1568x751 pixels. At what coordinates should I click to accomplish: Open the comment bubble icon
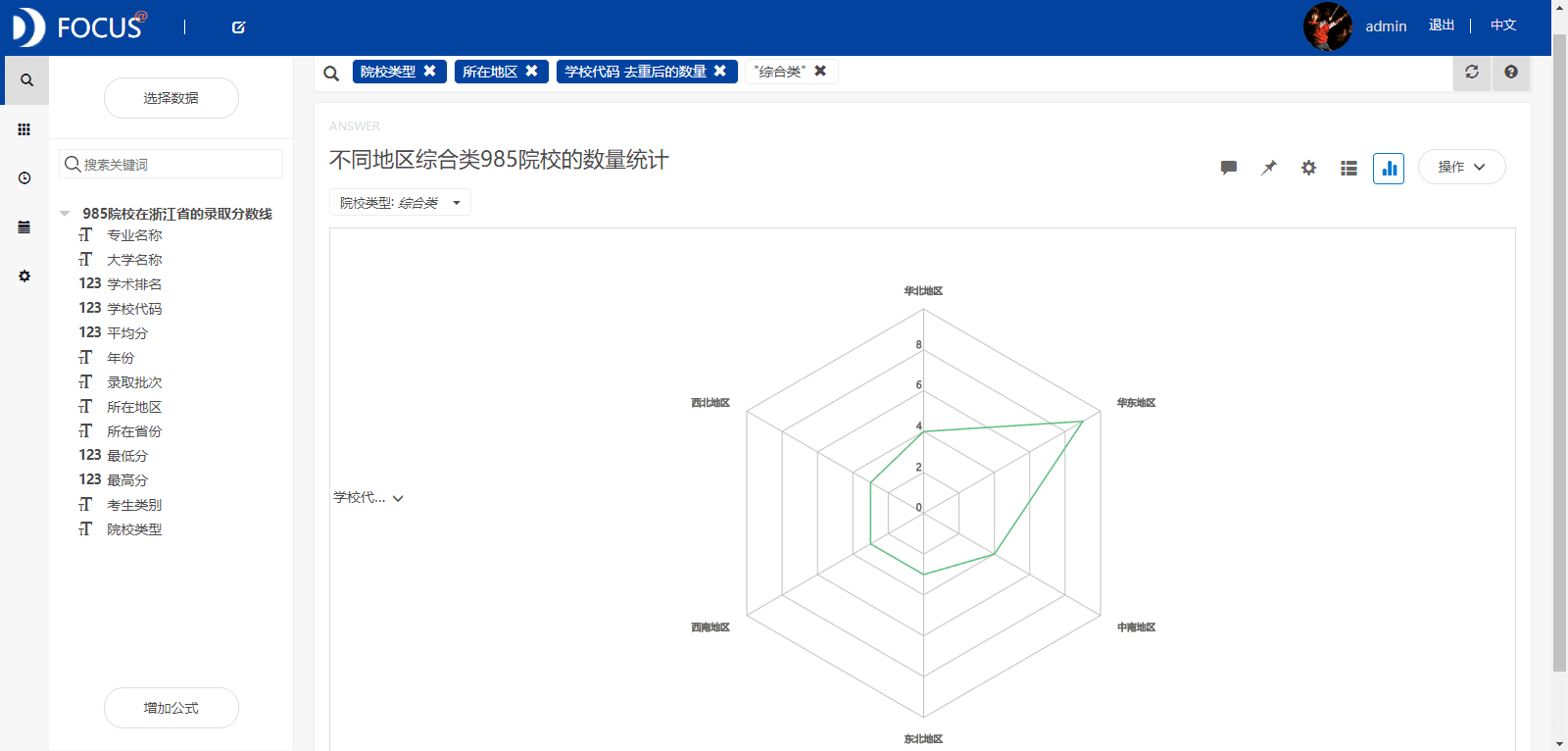click(1229, 168)
